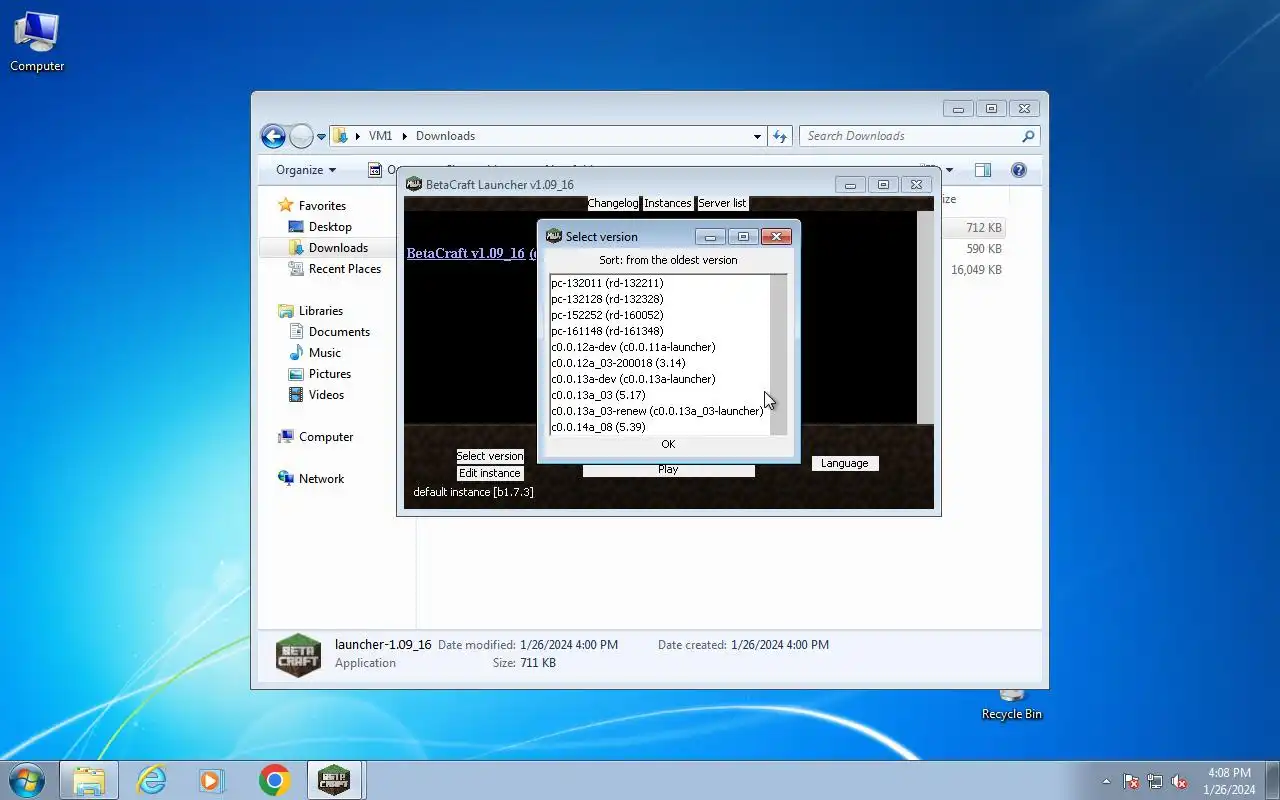
Task: Change sort order: from the oldest version
Action: click(x=668, y=260)
